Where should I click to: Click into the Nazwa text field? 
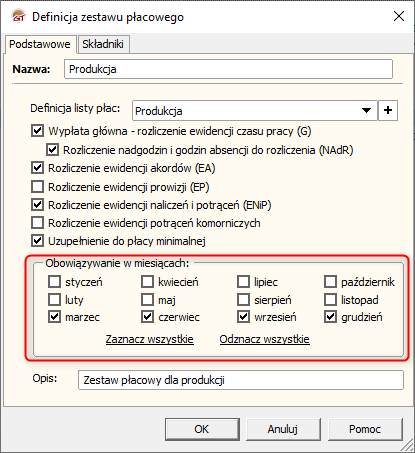228,69
